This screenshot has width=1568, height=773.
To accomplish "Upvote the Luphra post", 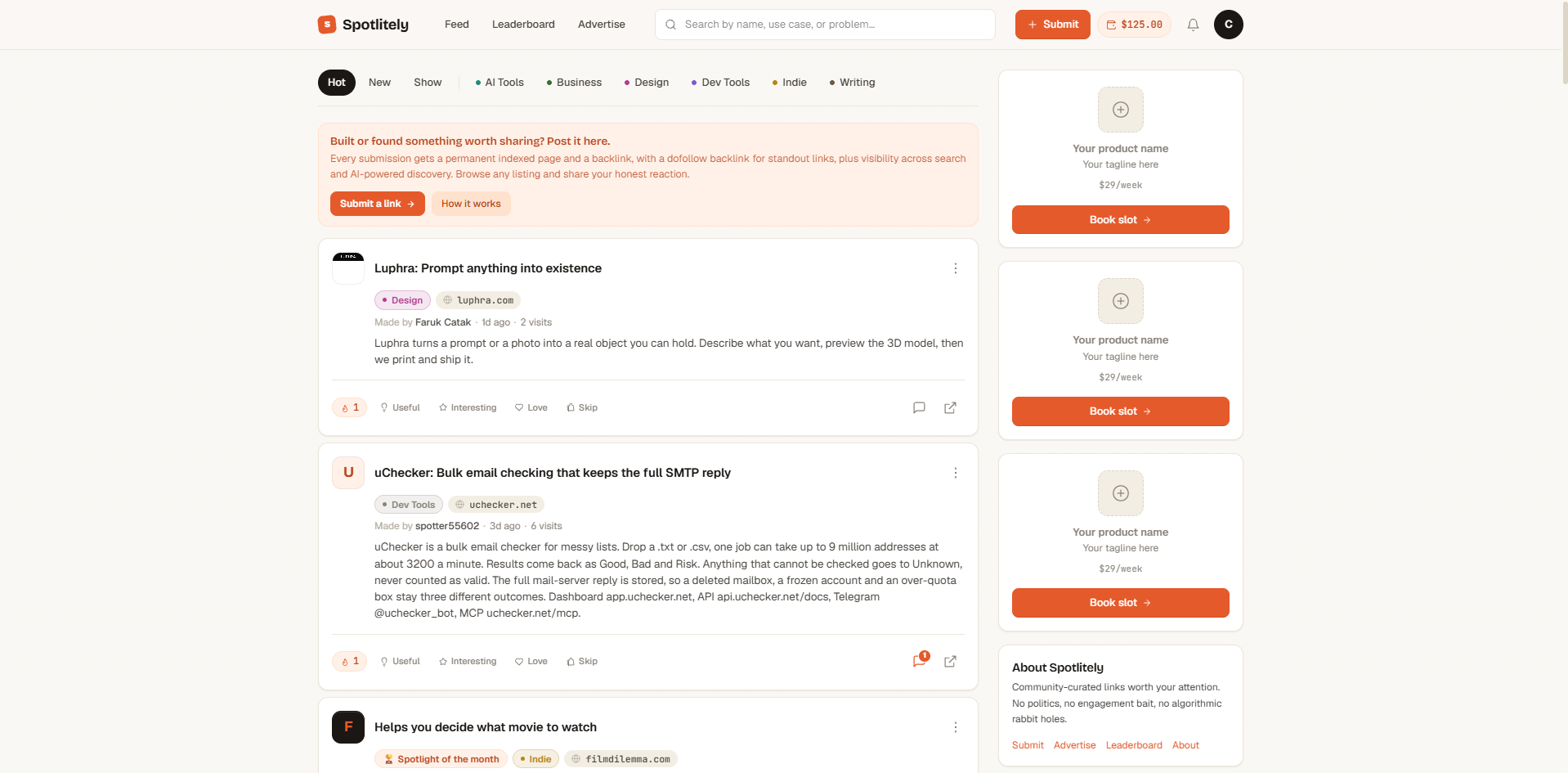I will (350, 407).
